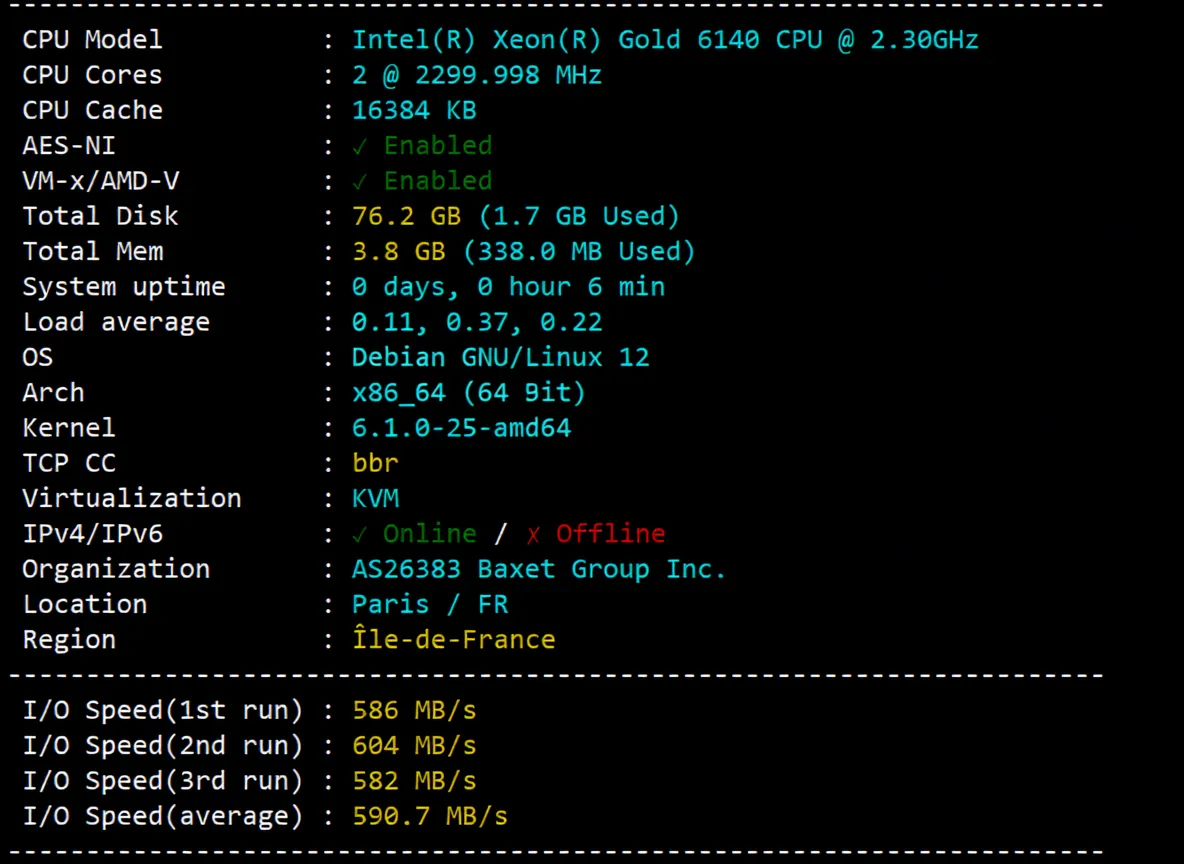Click the IPv4/IPv6 label
1184x864 pixels.
(x=92, y=534)
